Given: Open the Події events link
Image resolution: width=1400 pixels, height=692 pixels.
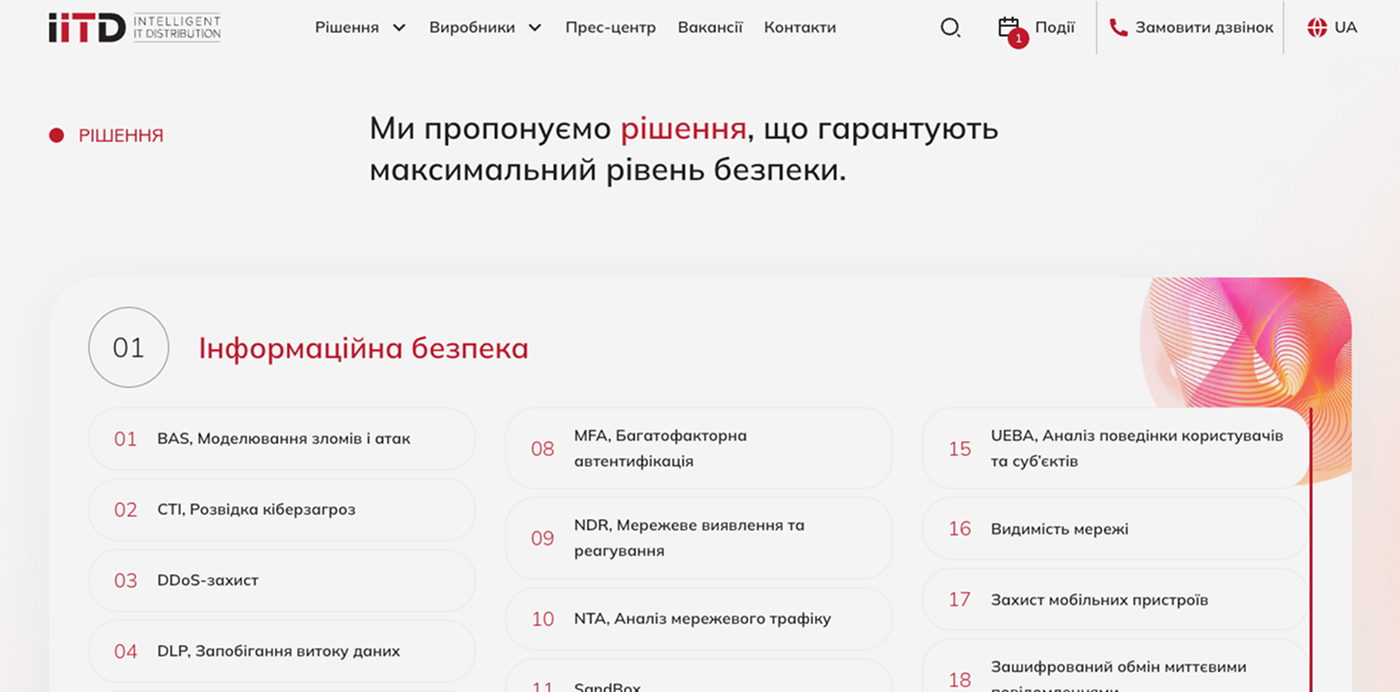Looking at the screenshot, I should [1054, 28].
